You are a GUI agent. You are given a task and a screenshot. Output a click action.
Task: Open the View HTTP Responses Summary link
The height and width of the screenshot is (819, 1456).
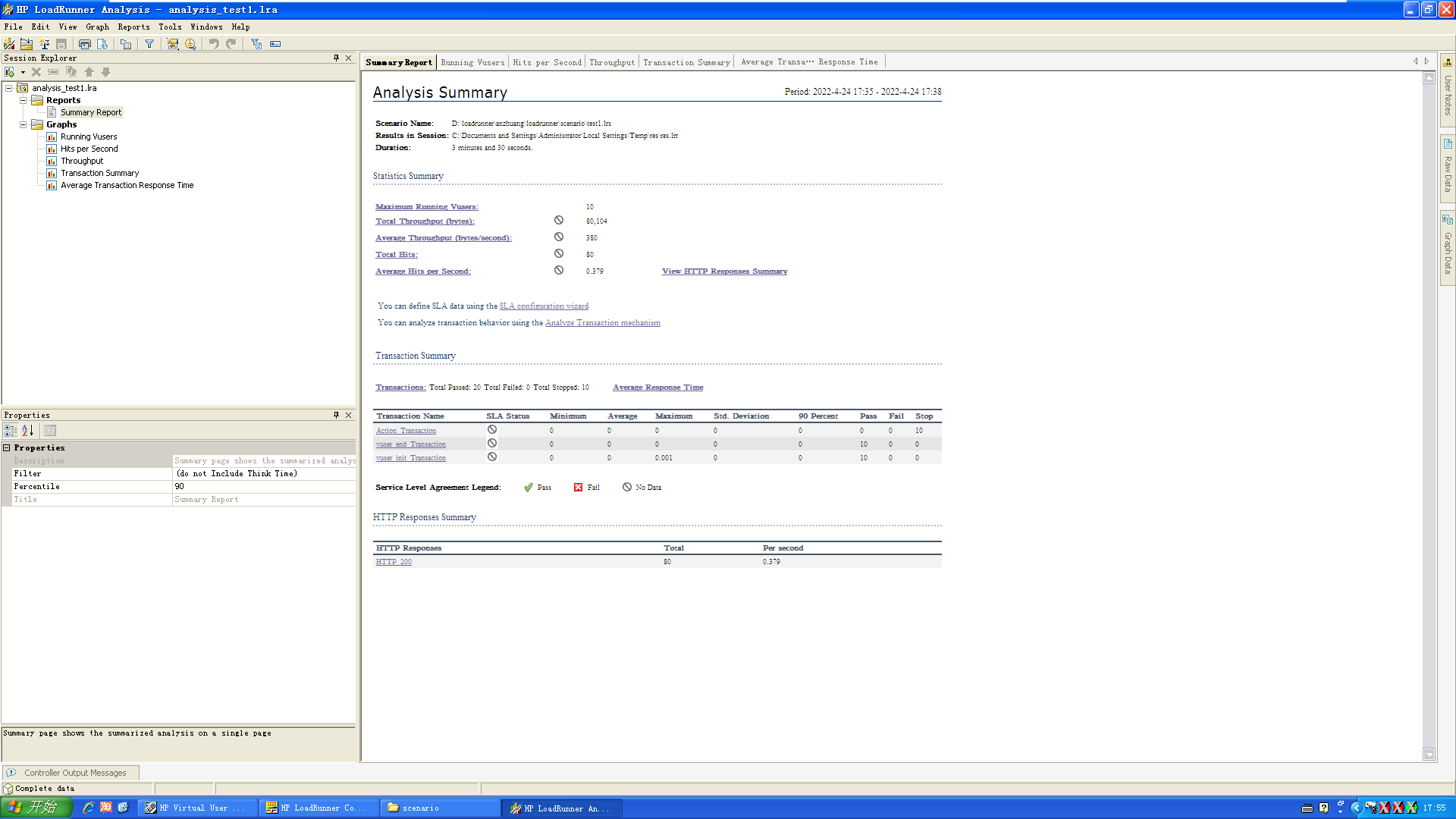point(724,271)
